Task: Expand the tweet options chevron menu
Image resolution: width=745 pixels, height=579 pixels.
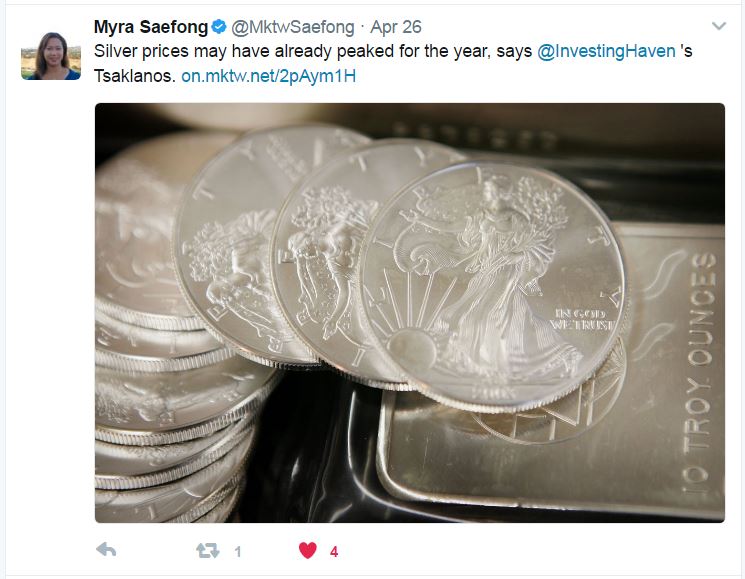Action: tap(719, 26)
